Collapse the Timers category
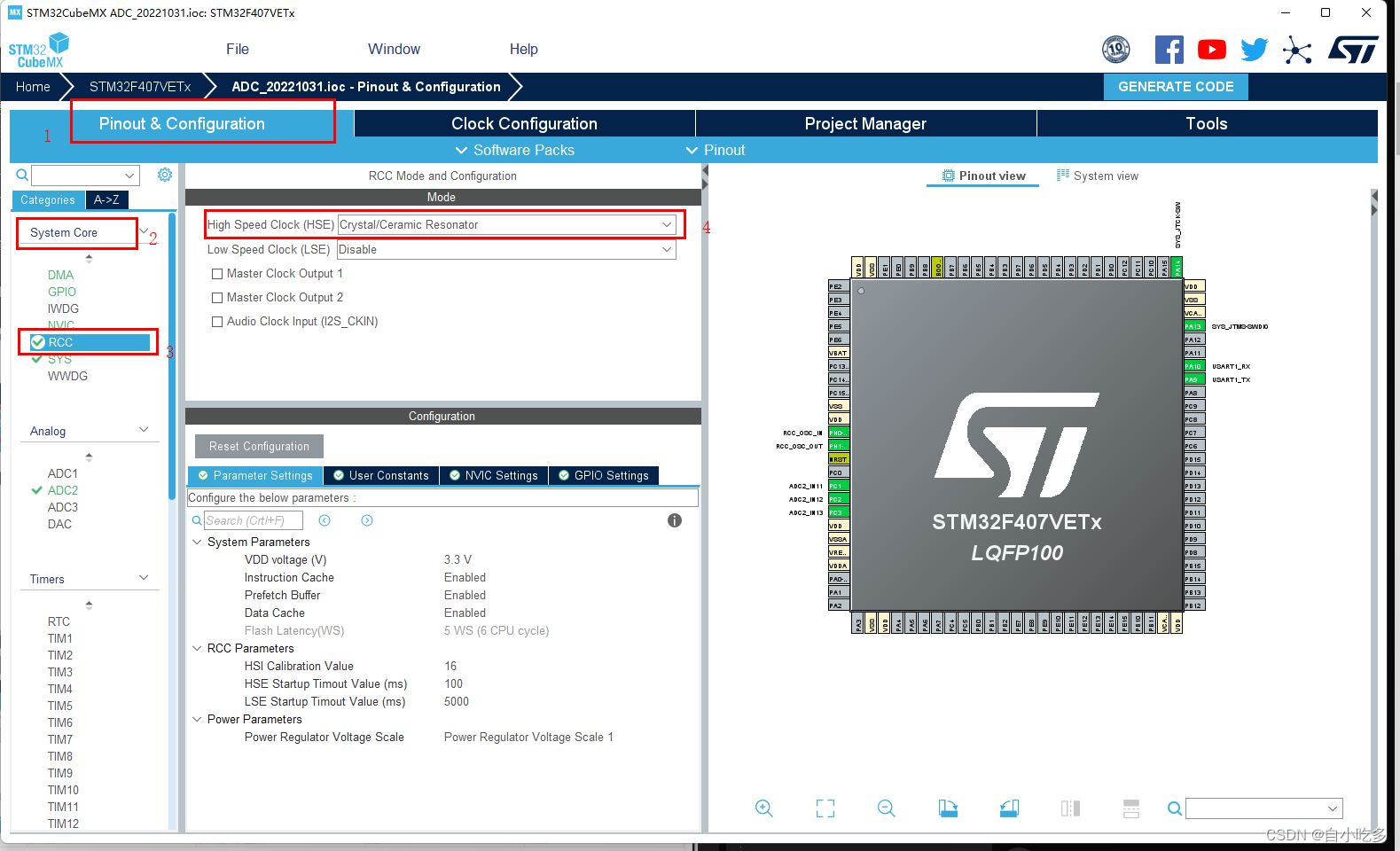Viewport: 1400px width, 851px height. point(144,578)
